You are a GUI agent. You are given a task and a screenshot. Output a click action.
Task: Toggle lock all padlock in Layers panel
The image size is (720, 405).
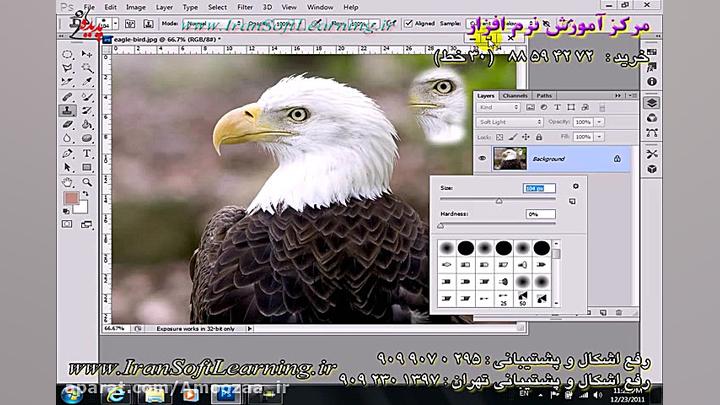[x=539, y=137]
